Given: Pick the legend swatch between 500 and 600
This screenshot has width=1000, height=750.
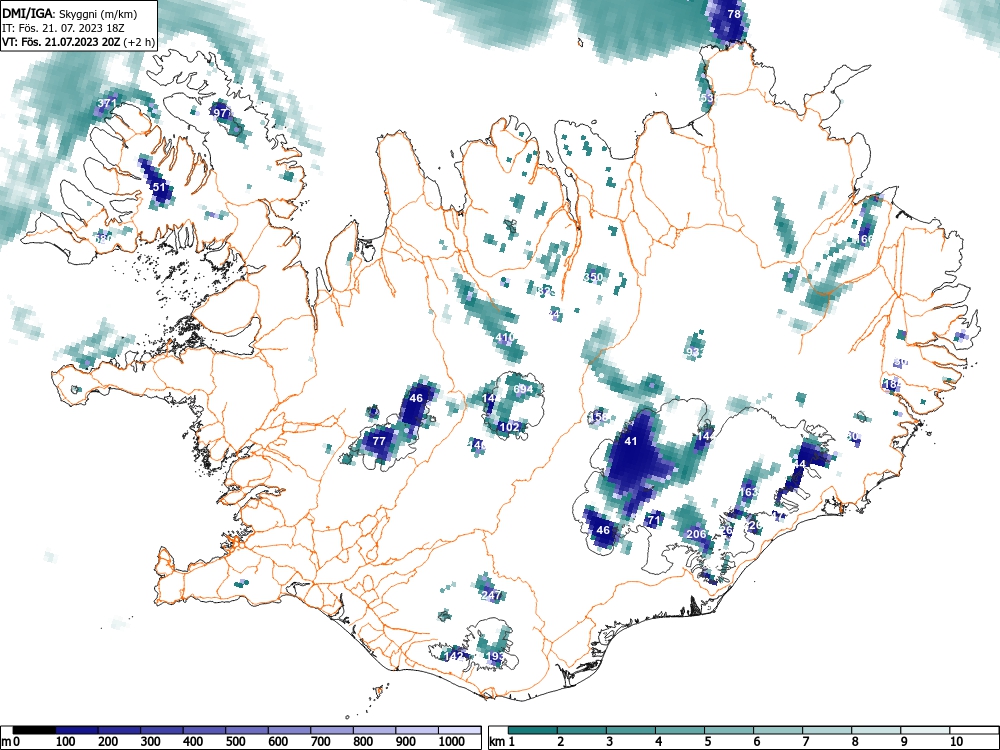Looking at the screenshot, I should pos(247,730).
